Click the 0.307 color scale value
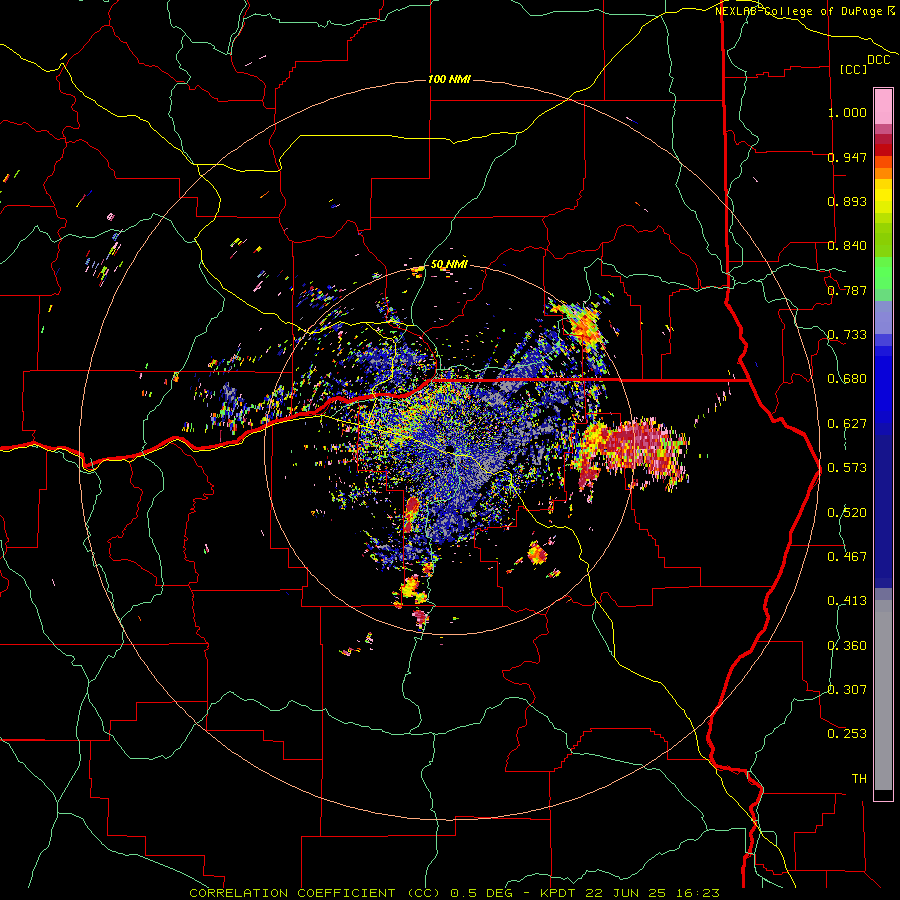This screenshot has width=900, height=900. [x=847, y=690]
